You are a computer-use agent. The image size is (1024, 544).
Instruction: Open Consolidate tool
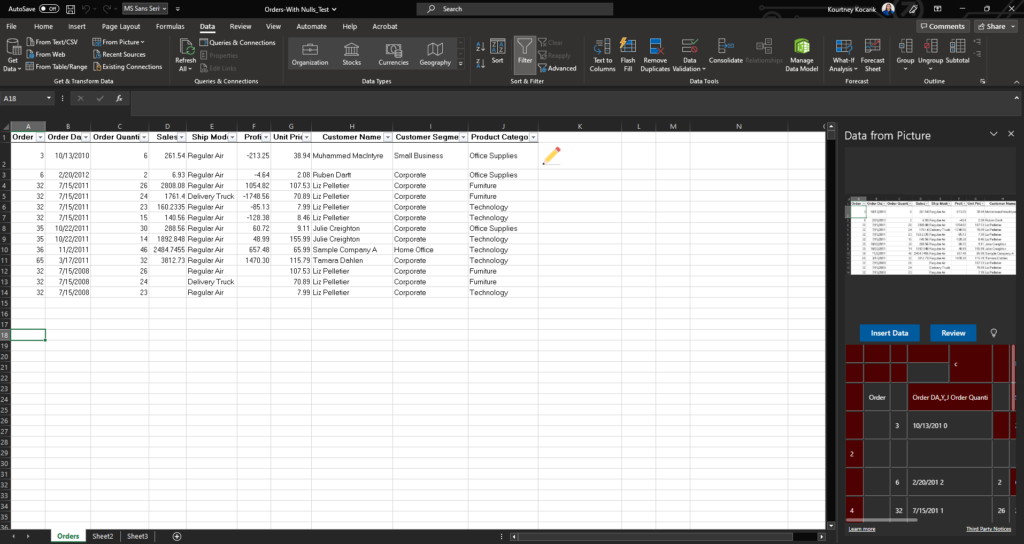[x=726, y=52]
